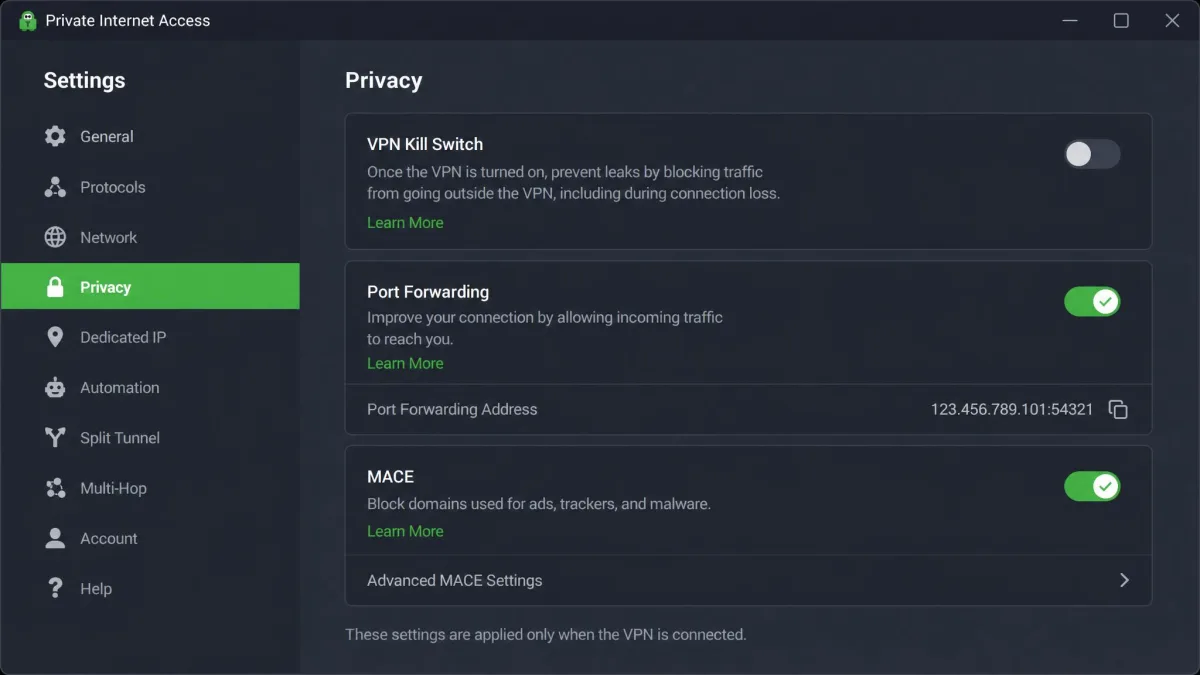
Task: Click the Privacy page title
Action: [384, 81]
